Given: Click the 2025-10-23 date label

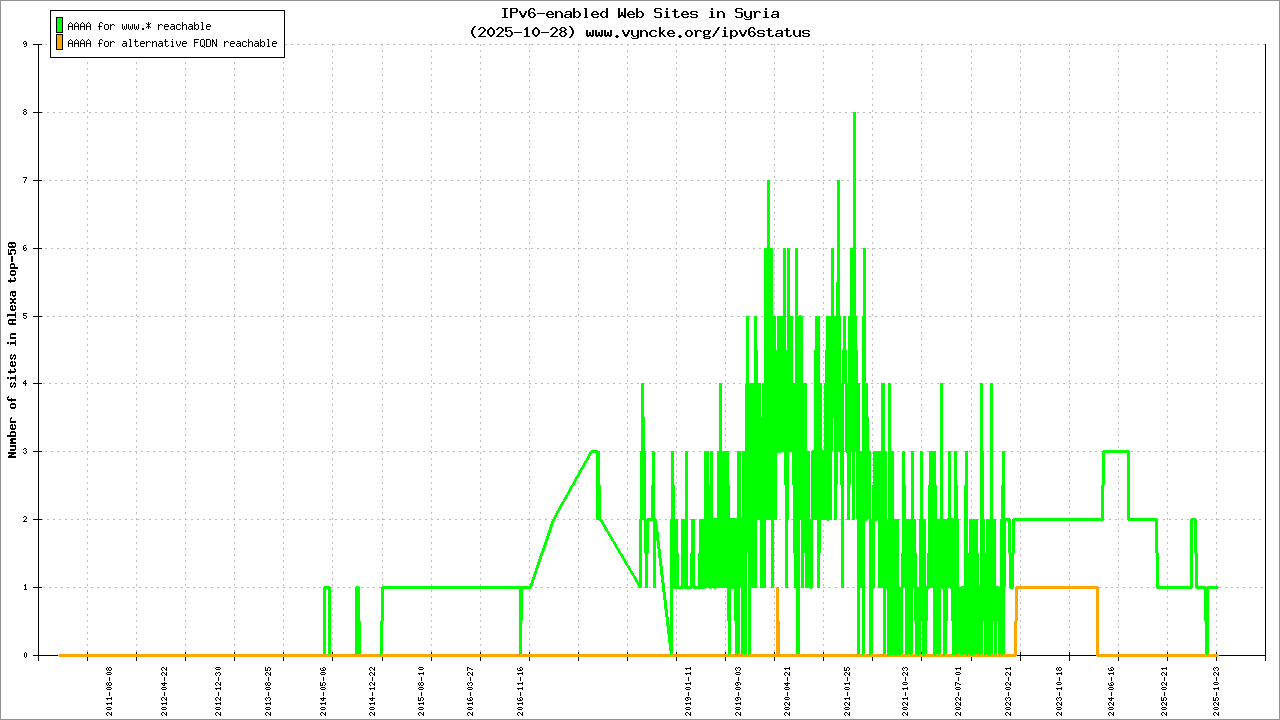Looking at the screenshot, I should click(1217, 689).
